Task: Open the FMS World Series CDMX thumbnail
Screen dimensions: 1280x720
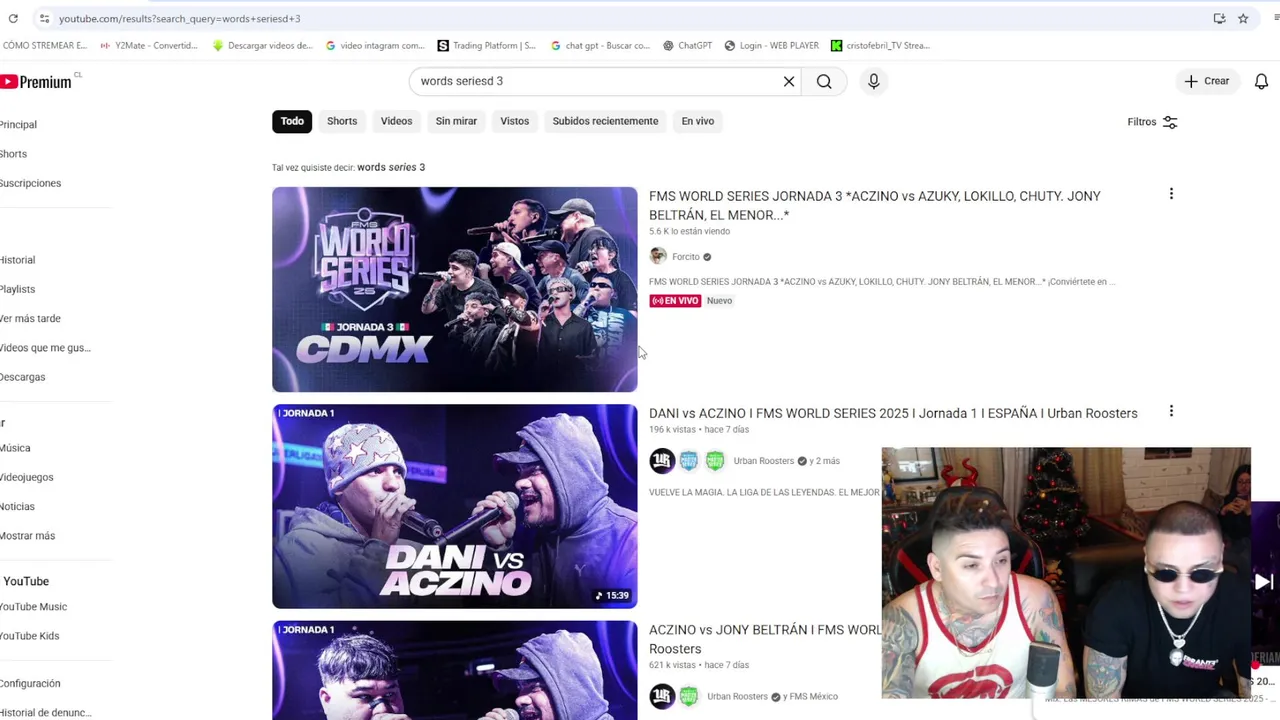Action: 454,289
